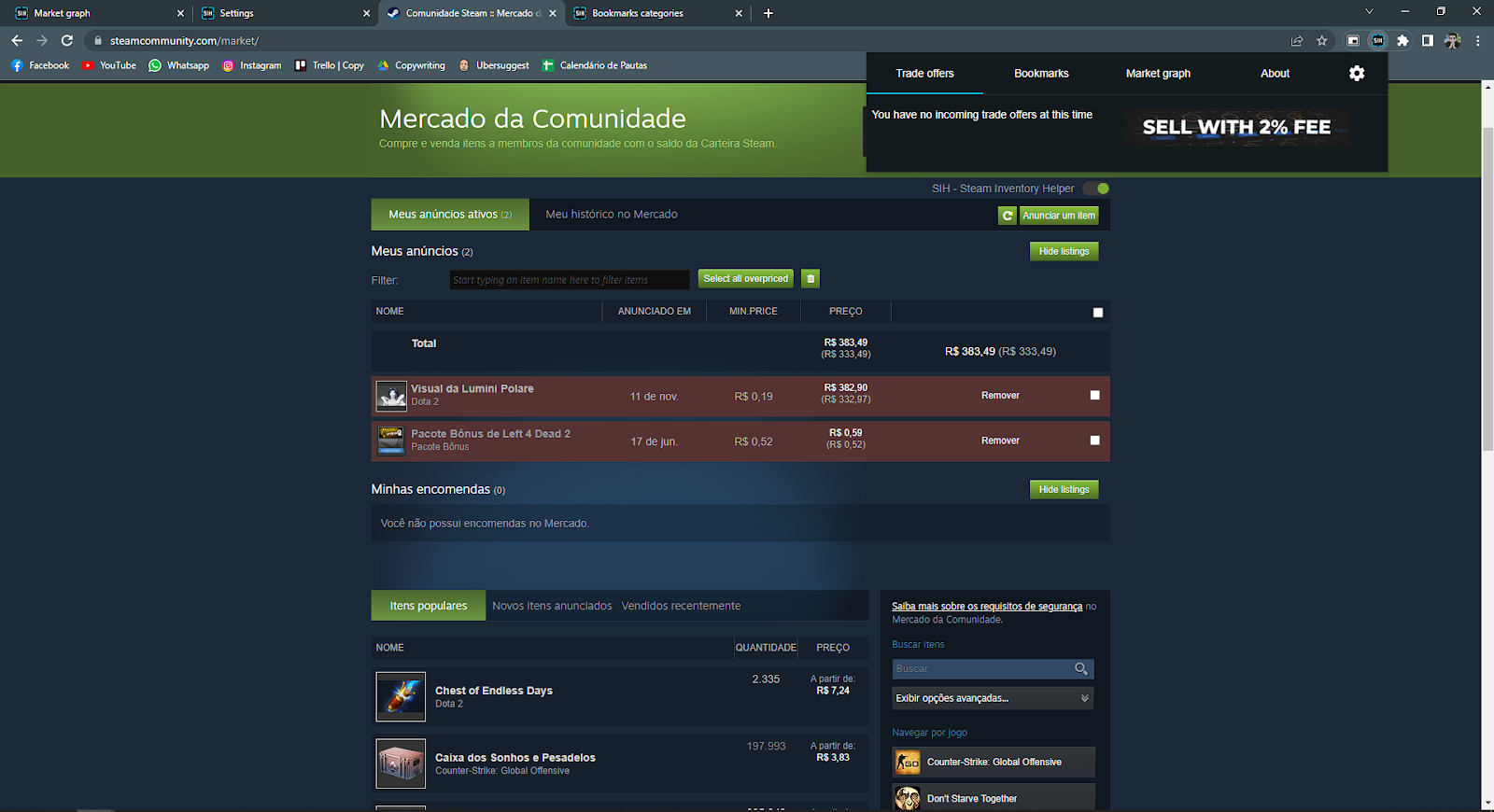1494x812 pixels.
Task: Click Pacote Bônus de Left 4 Dead 2 thumbnail
Action: (x=391, y=441)
